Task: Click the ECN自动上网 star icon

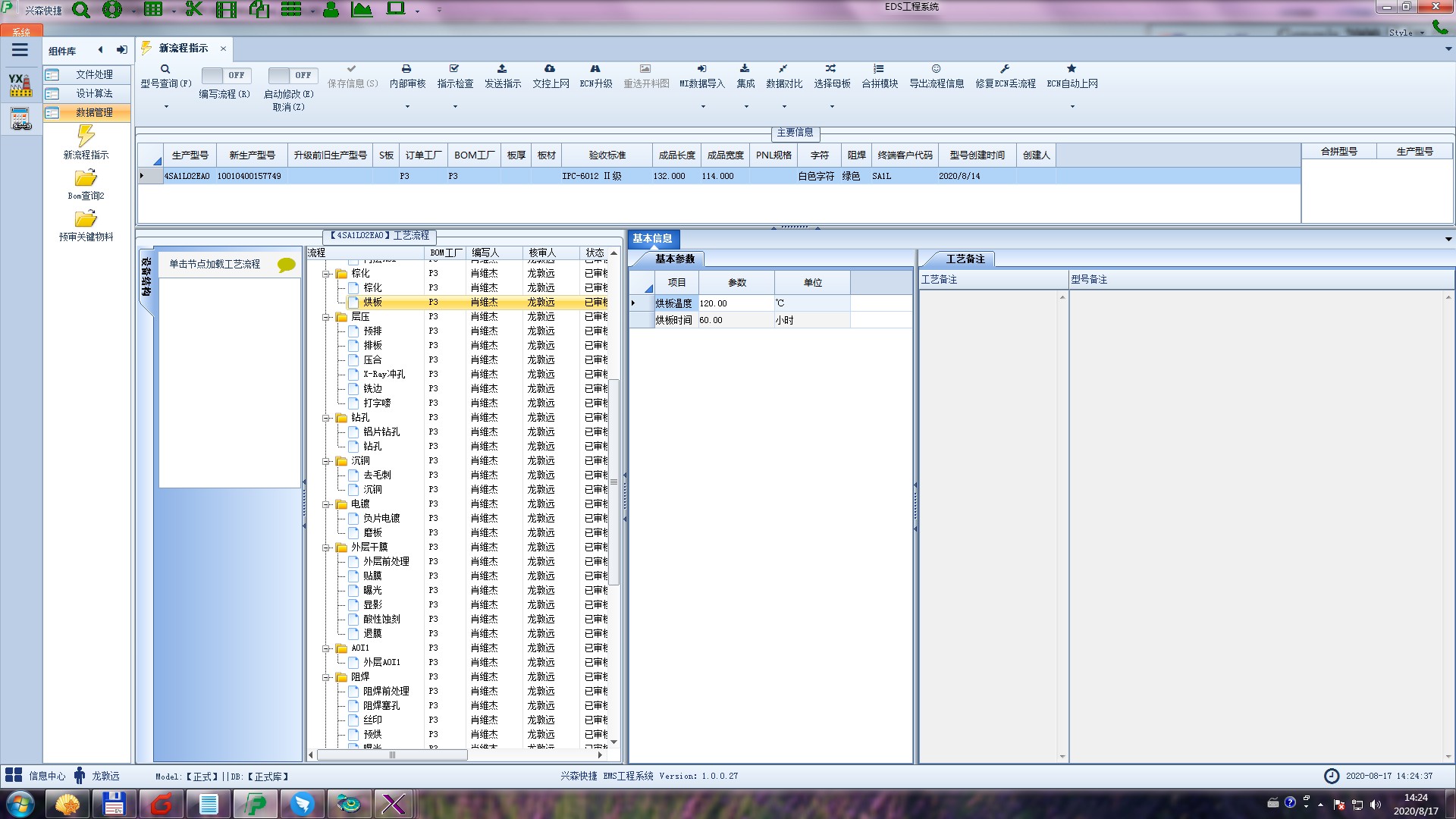Action: pos(1072,69)
